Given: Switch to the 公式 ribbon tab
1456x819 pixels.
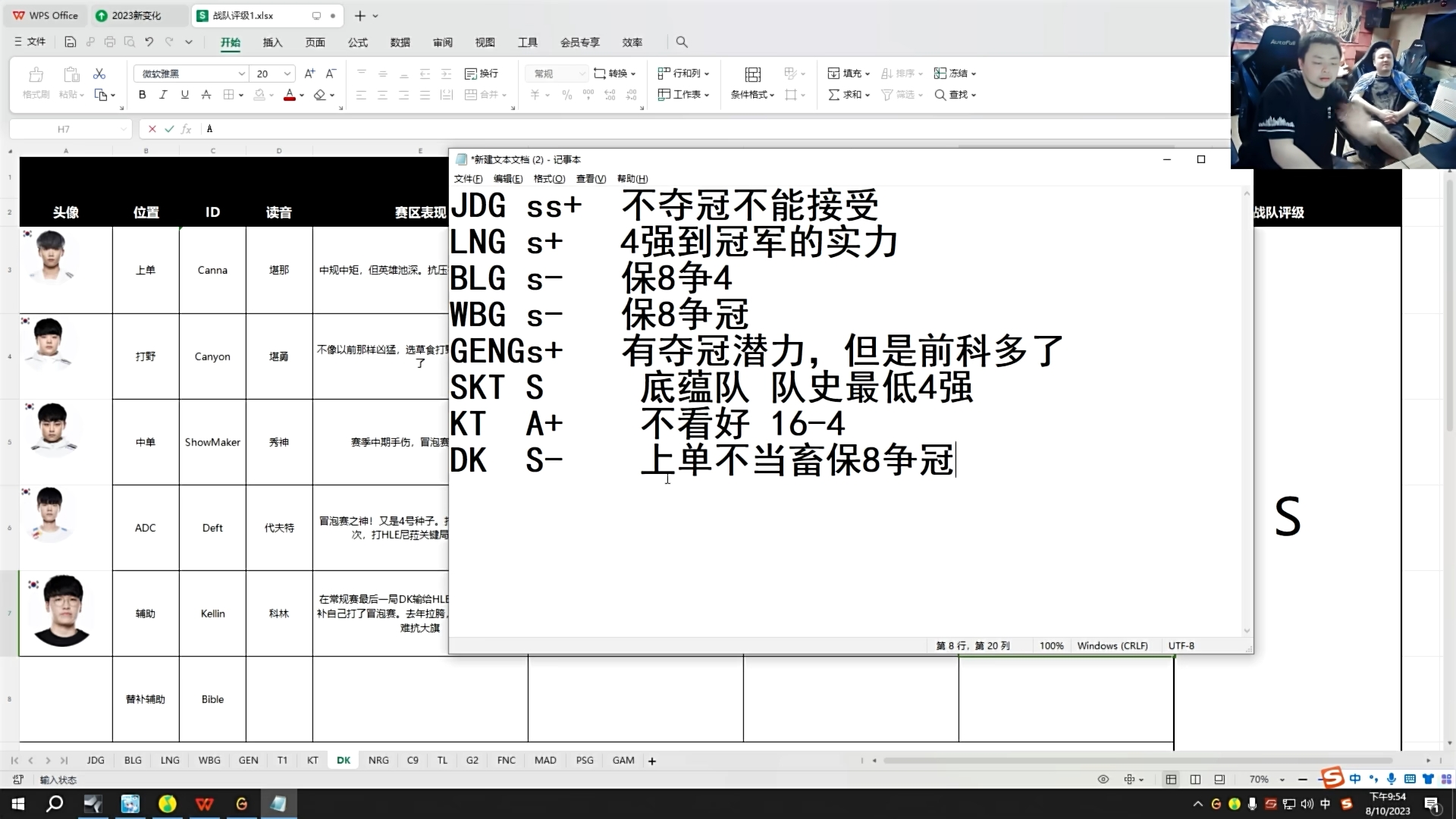Looking at the screenshot, I should (x=357, y=42).
